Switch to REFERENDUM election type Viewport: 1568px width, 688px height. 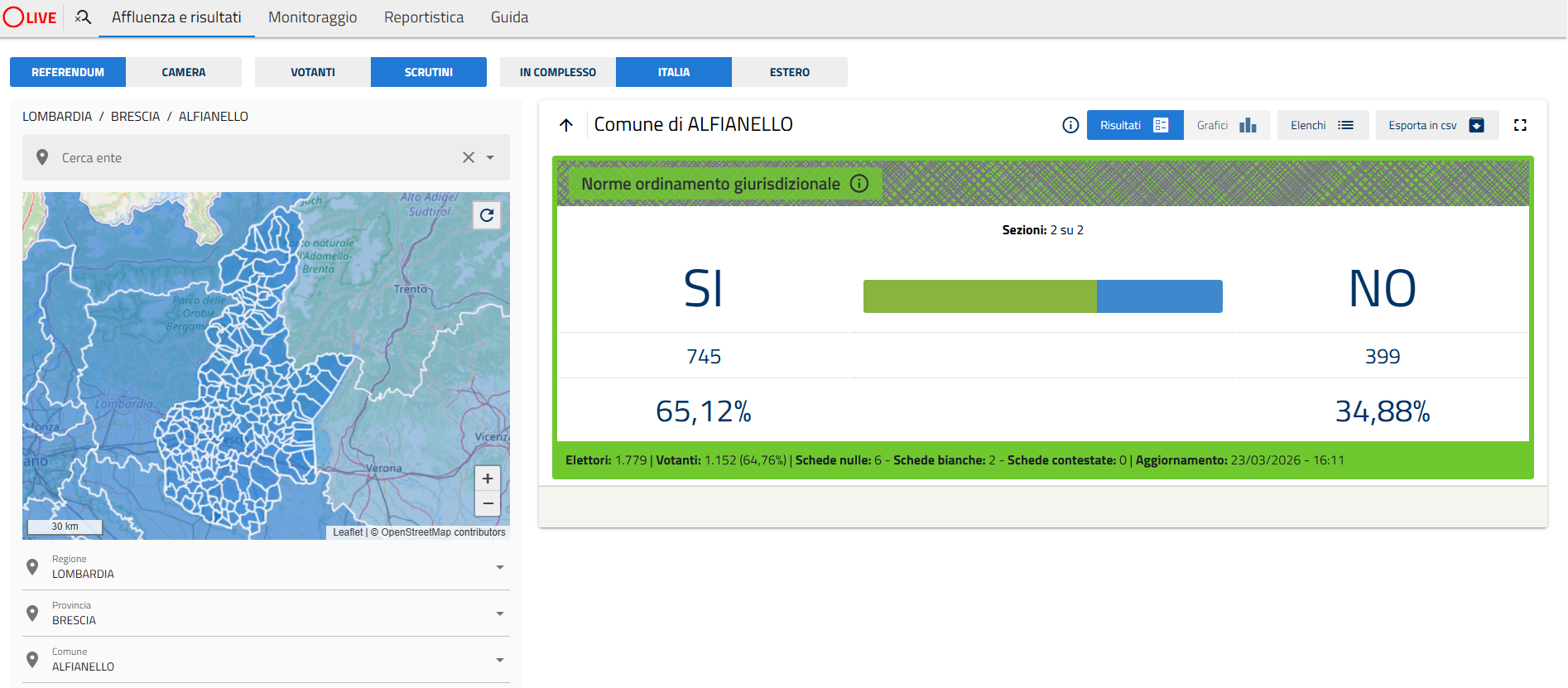tap(68, 72)
